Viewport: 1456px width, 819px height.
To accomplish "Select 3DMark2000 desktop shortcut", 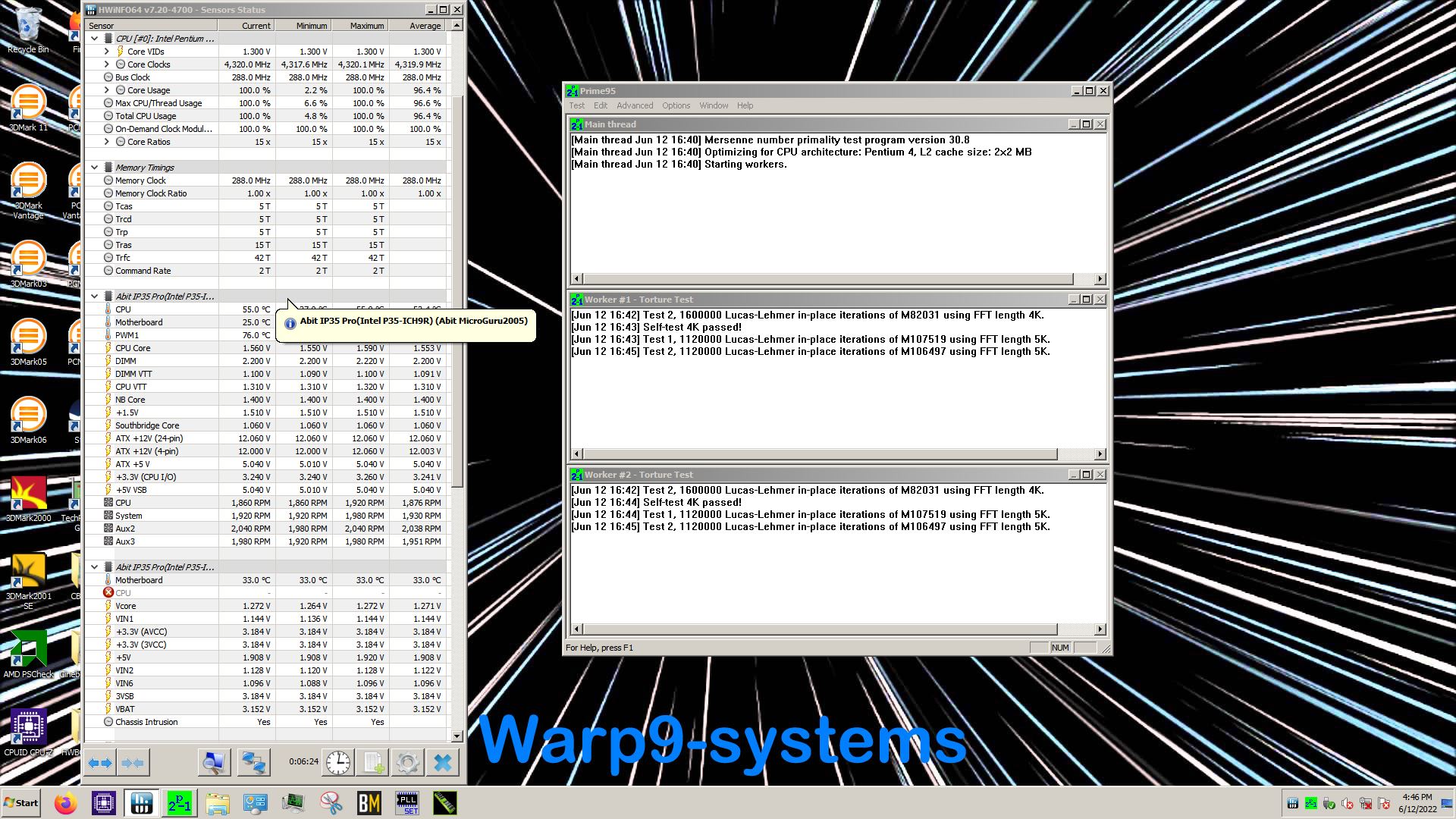I will click(x=28, y=499).
